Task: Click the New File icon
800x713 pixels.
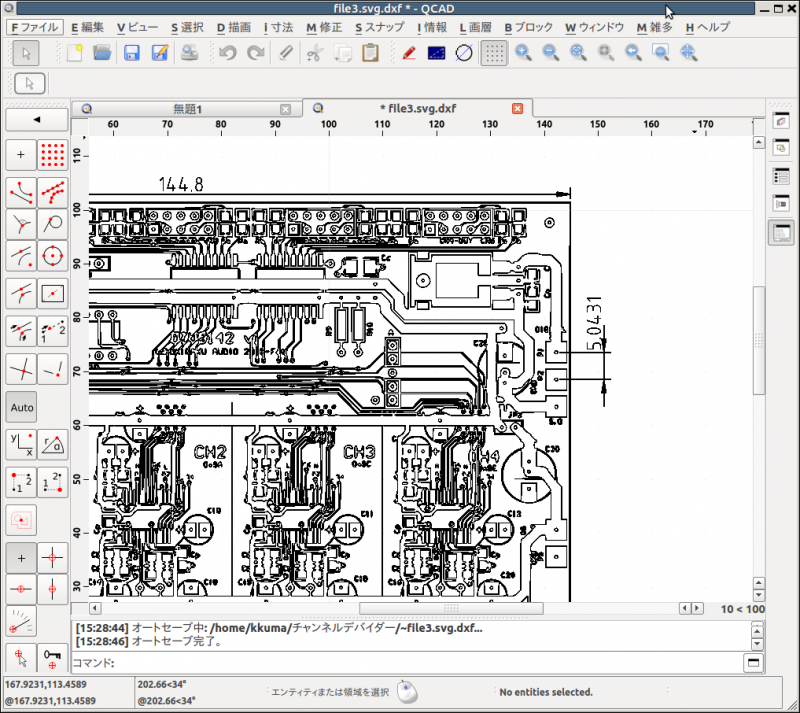Action: (74, 53)
